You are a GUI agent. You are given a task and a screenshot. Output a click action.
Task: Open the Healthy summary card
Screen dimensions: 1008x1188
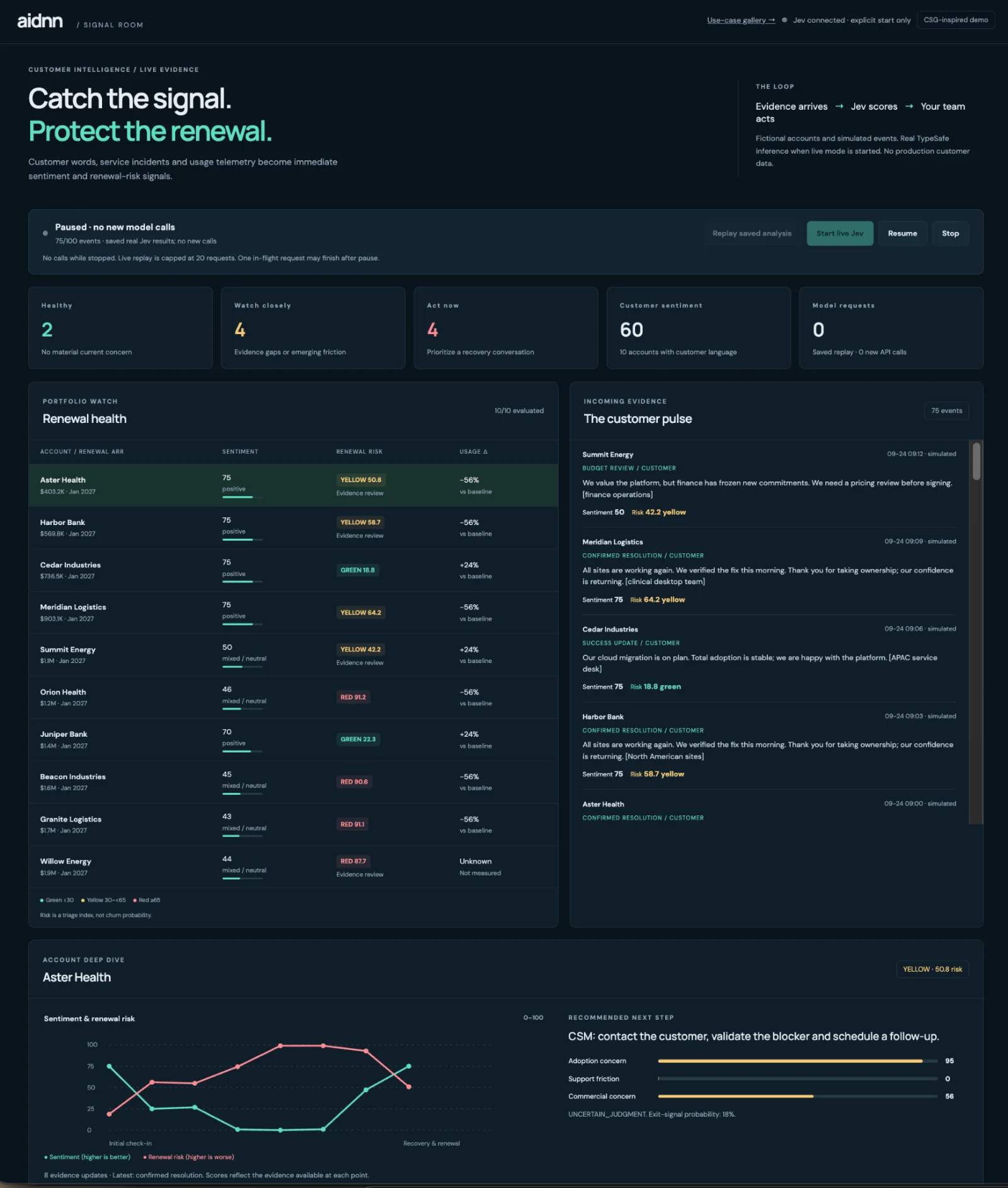[x=120, y=328]
